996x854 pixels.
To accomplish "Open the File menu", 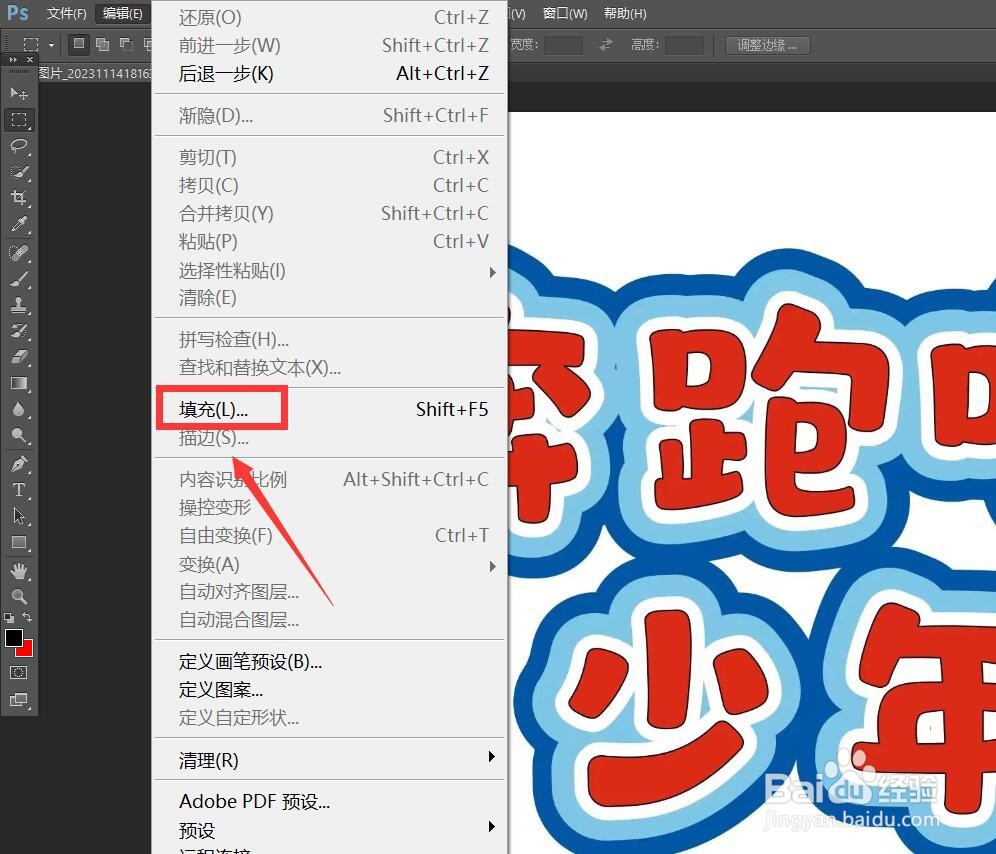I will (67, 13).
